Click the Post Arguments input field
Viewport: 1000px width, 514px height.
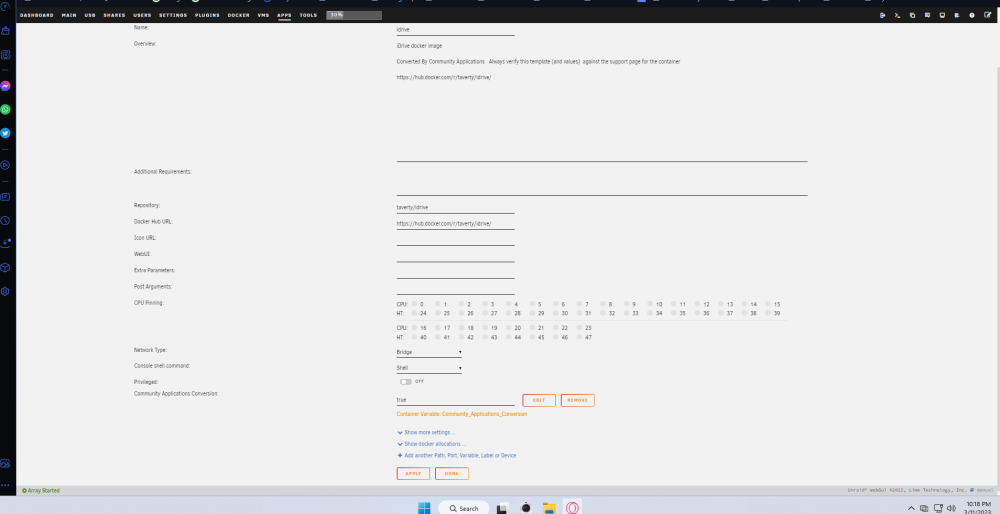tap(455, 290)
